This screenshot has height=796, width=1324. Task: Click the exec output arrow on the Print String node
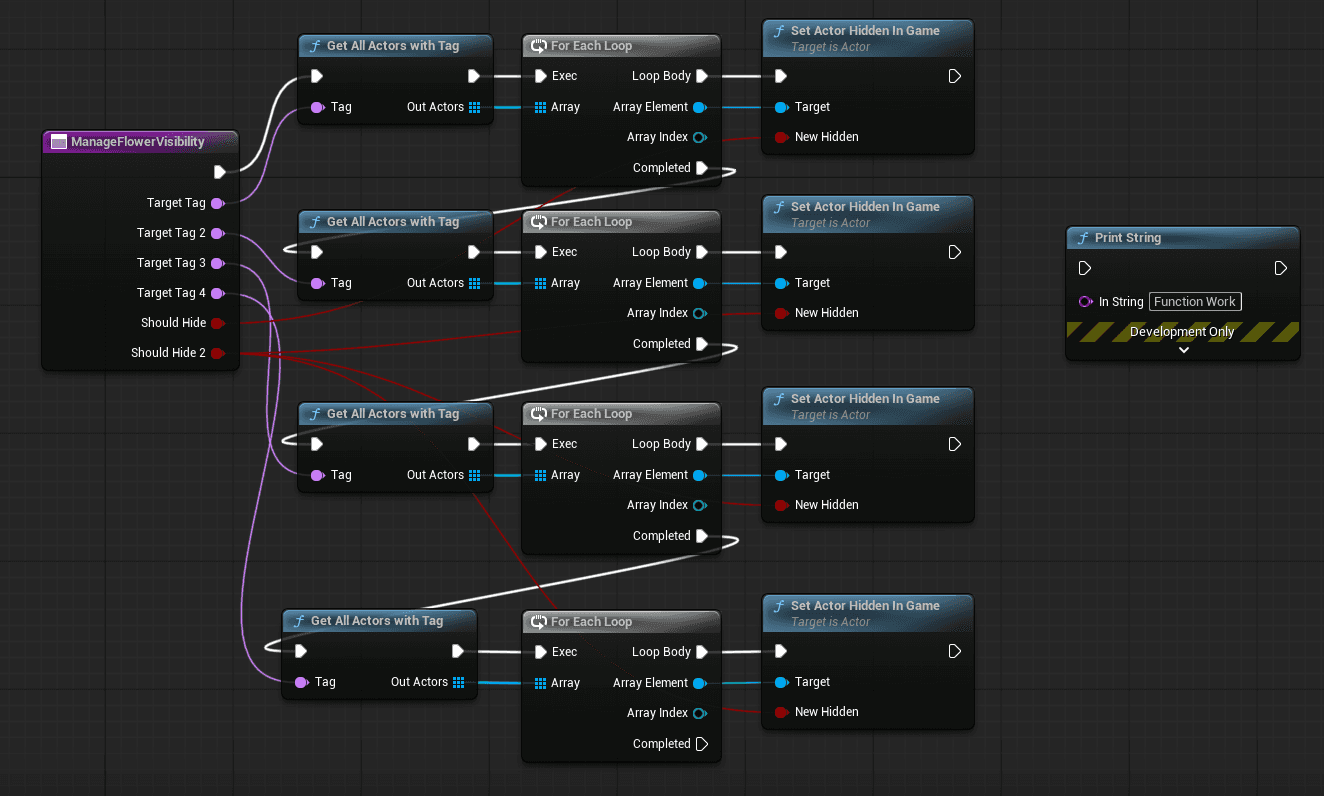[1279, 268]
